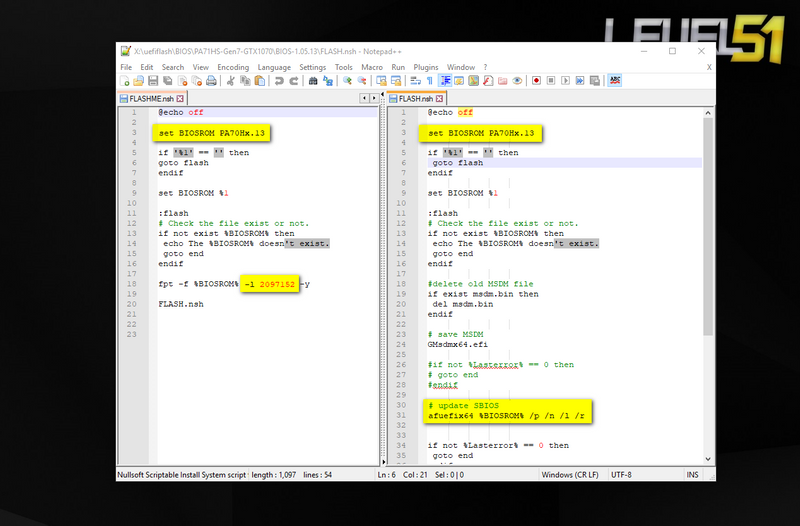Click the Open file folder icon
This screenshot has width=800, height=526.
pyautogui.click(x=138, y=81)
